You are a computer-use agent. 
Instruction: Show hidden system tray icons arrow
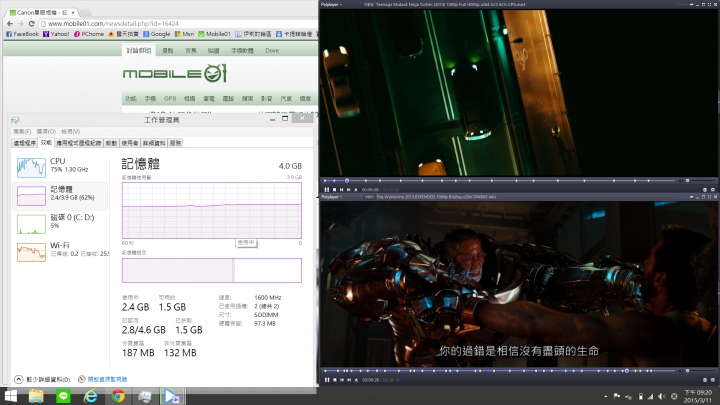click(x=606, y=396)
